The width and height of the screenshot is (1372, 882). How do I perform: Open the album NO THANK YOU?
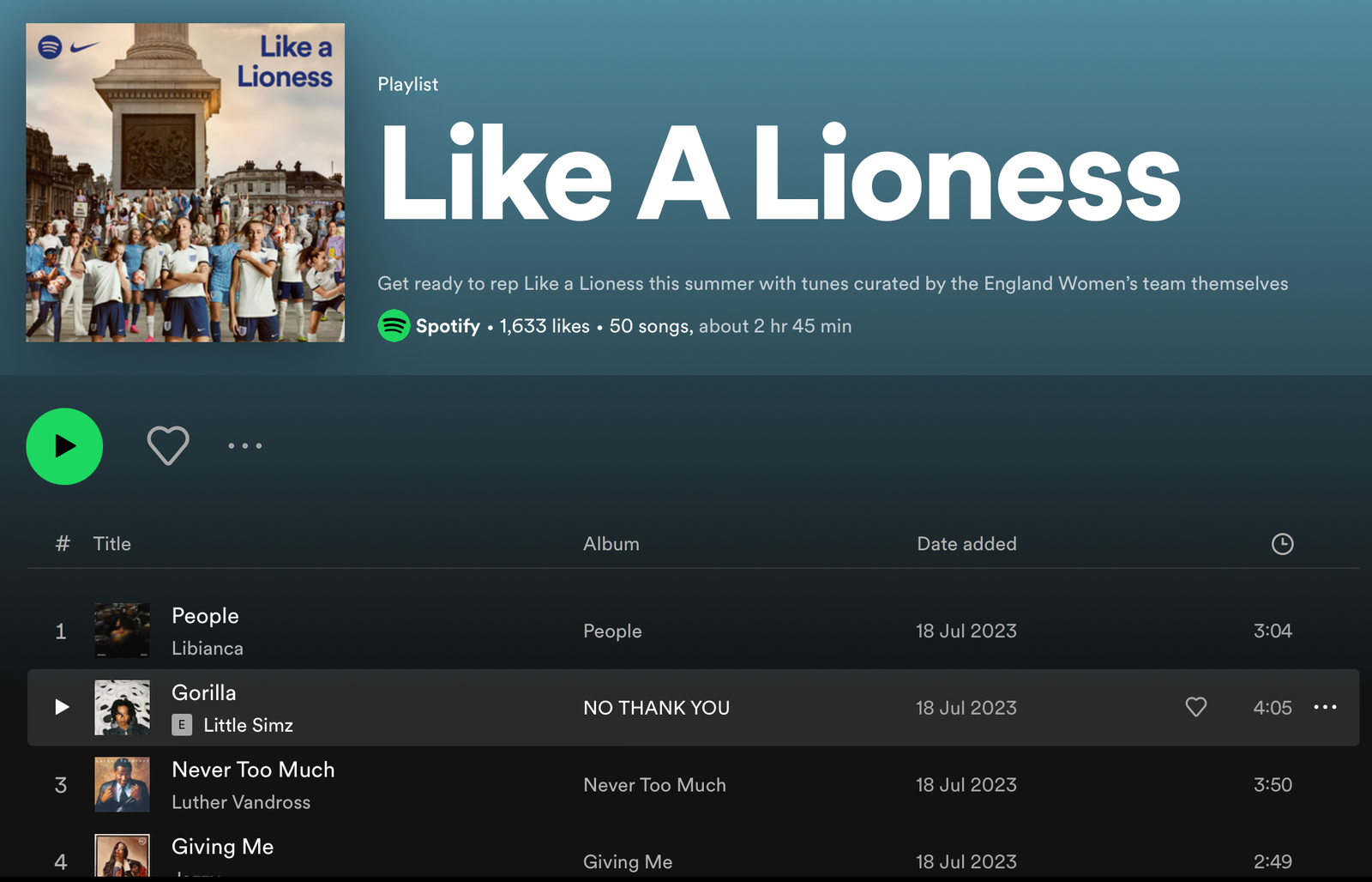(x=656, y=707)
